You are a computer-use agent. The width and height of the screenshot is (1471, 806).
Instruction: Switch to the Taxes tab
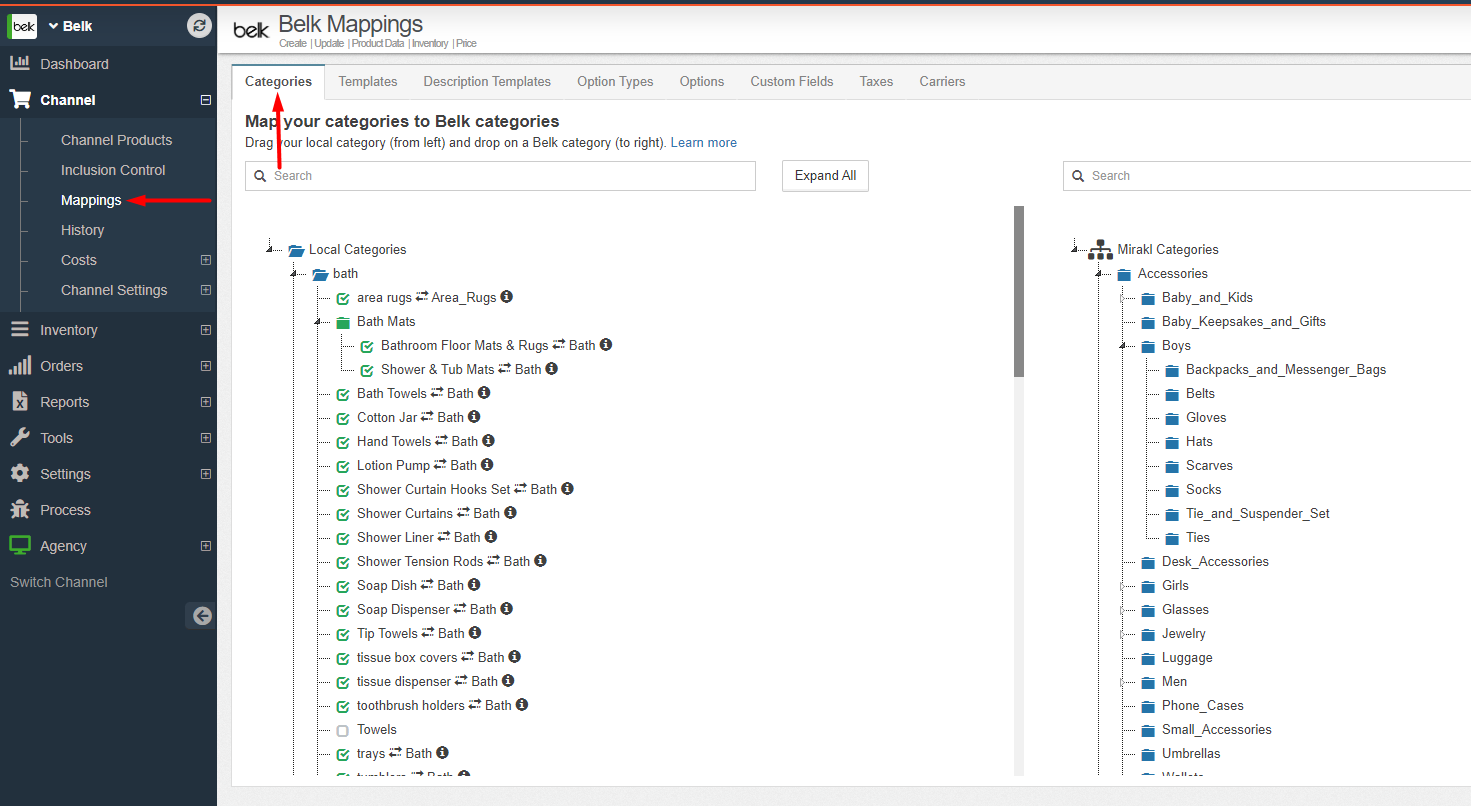pyautogui.click(x=876, y=82)
